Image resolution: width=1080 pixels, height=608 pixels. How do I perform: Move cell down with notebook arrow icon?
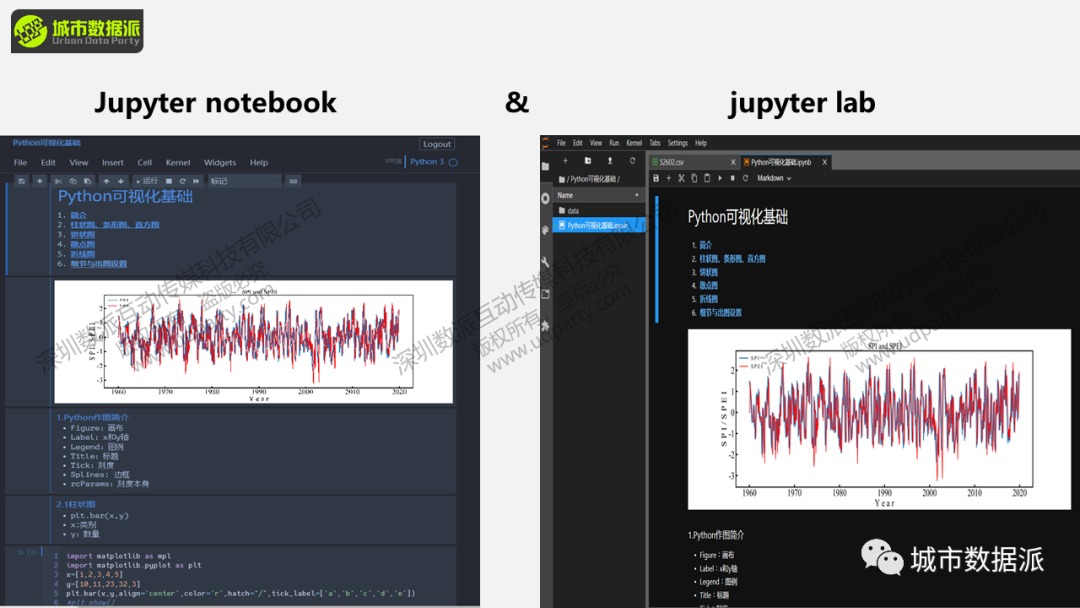tap(121, 181)
